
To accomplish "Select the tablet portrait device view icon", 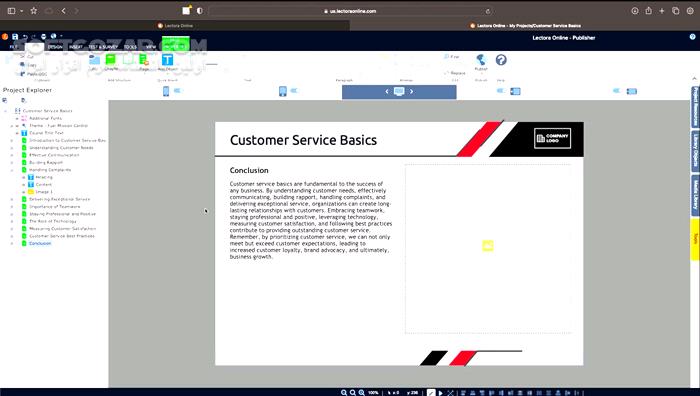I will tap(283, 91).
